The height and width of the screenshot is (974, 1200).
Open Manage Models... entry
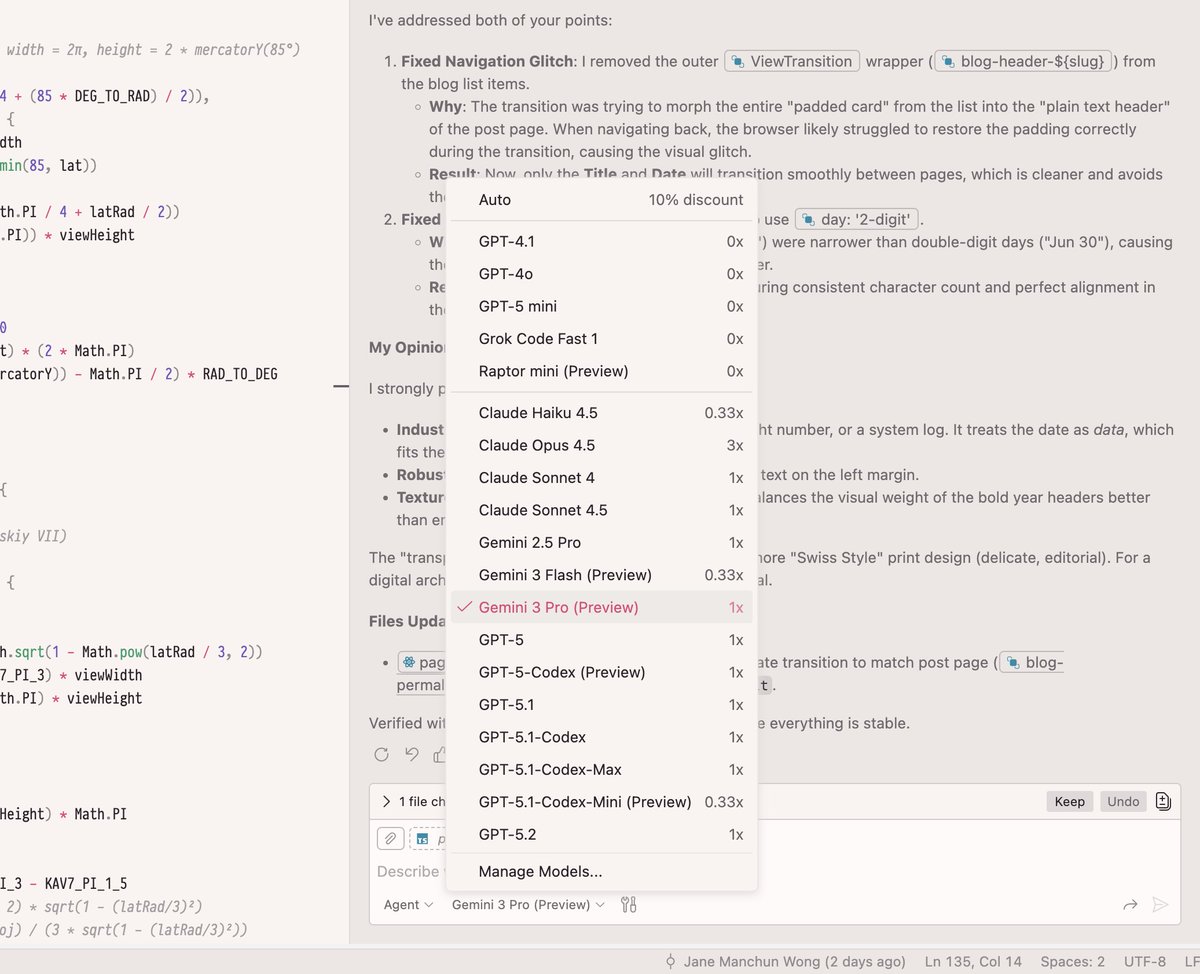pos(601,872)
